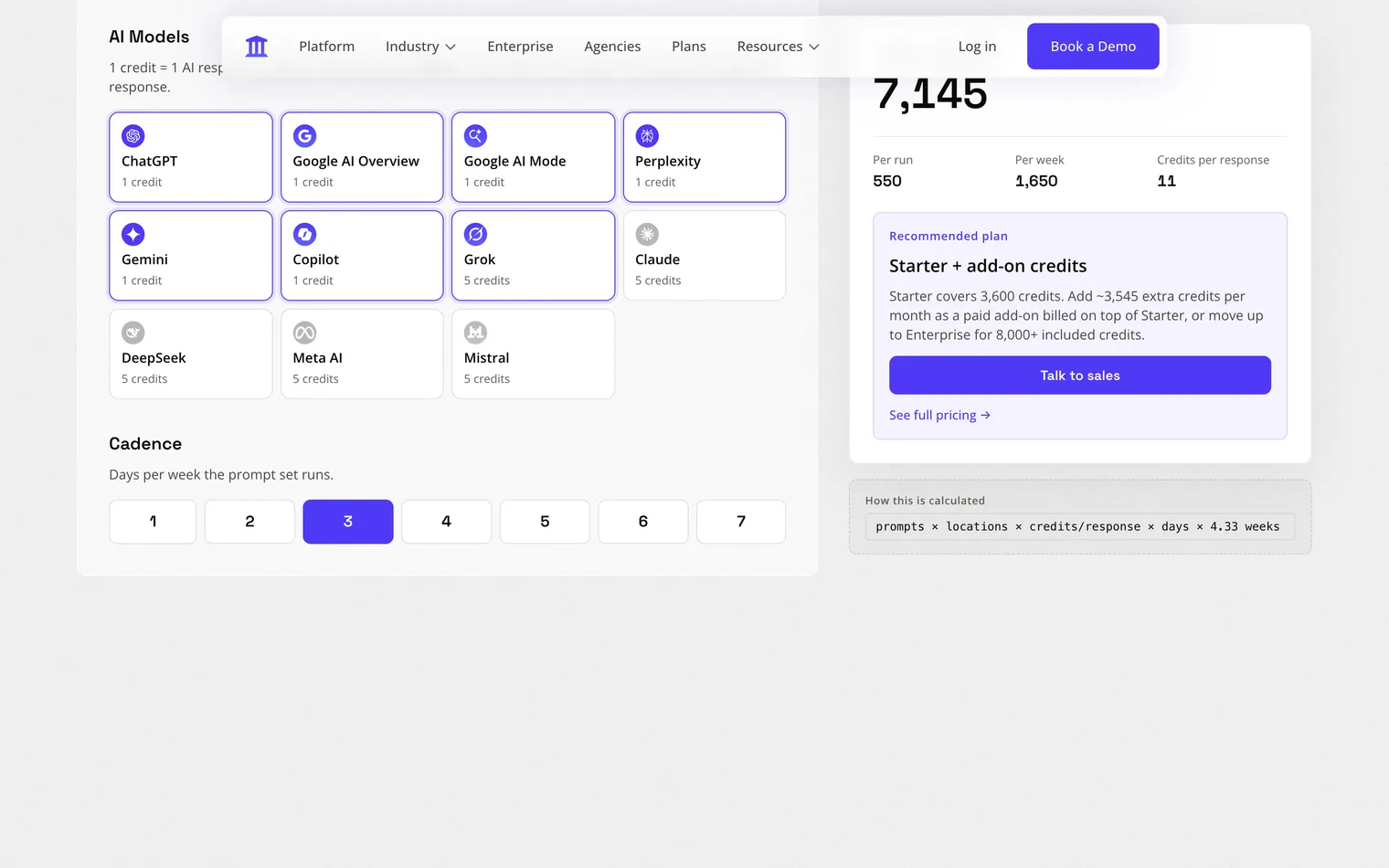Open the Enterprise nav item

[520, 47]
